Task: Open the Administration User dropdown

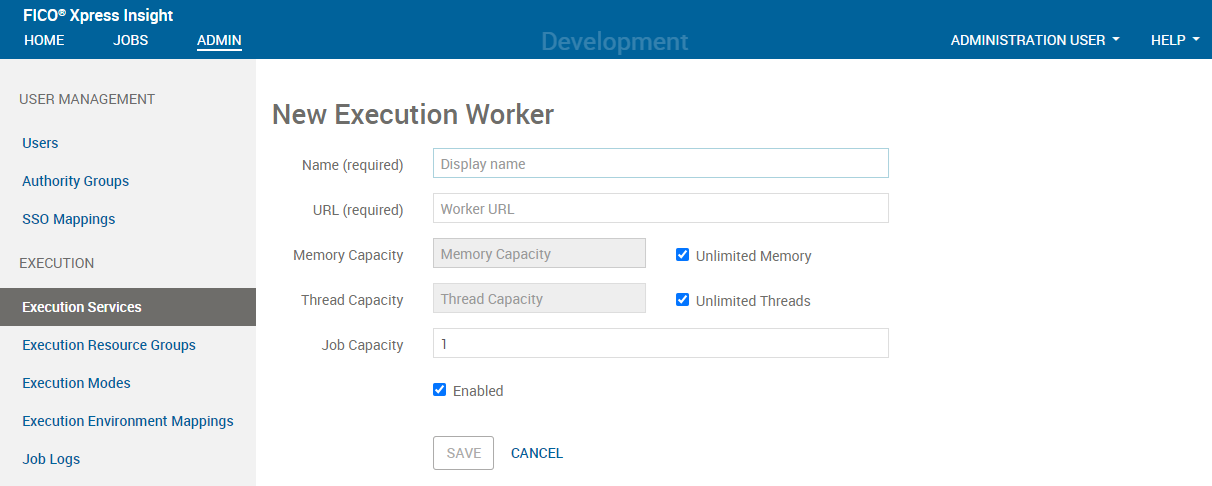Action: 1034,40
